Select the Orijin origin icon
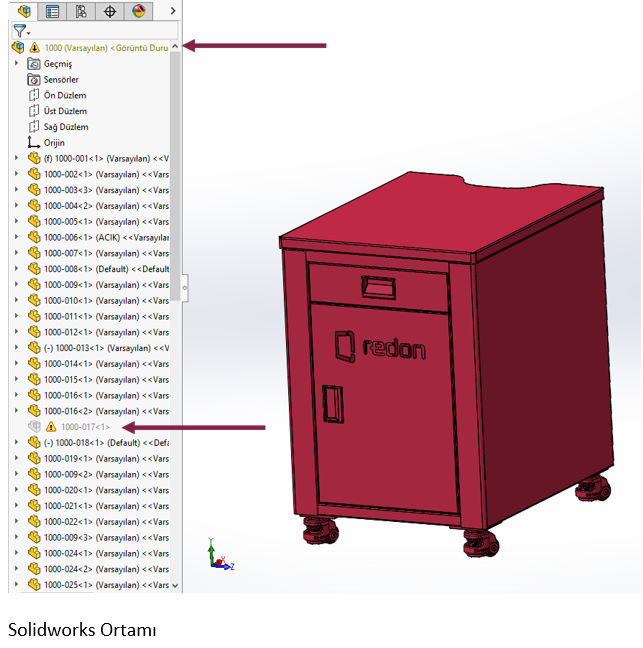 [34, 143]
